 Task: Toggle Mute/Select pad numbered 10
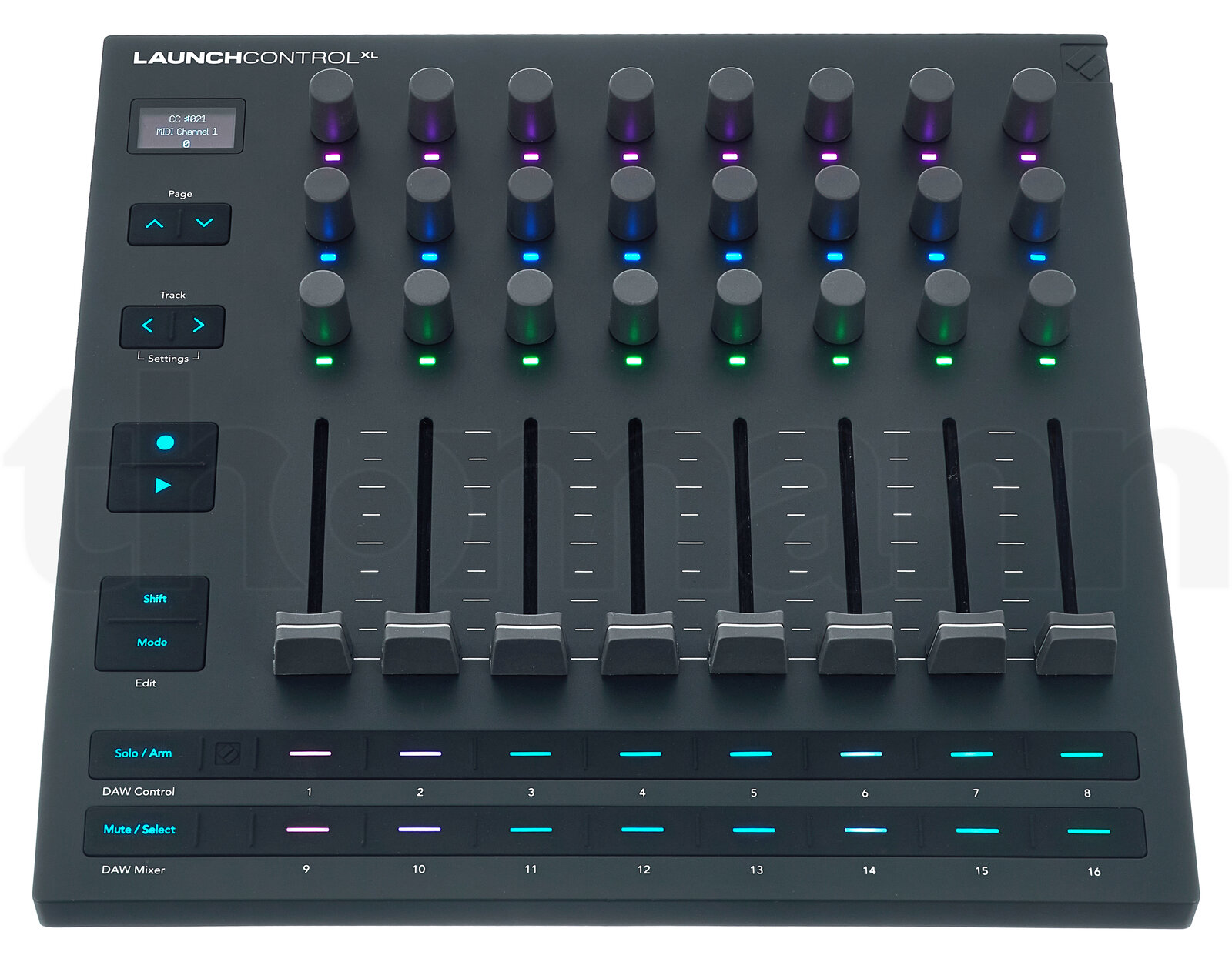pyautogui.click(x=420, y=830)
